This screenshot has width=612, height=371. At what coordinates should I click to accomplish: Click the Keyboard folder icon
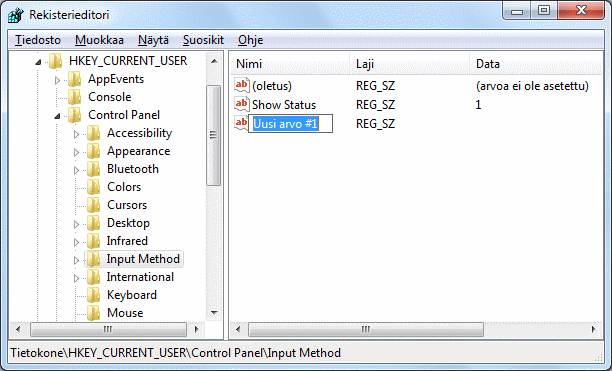[93, 295]
